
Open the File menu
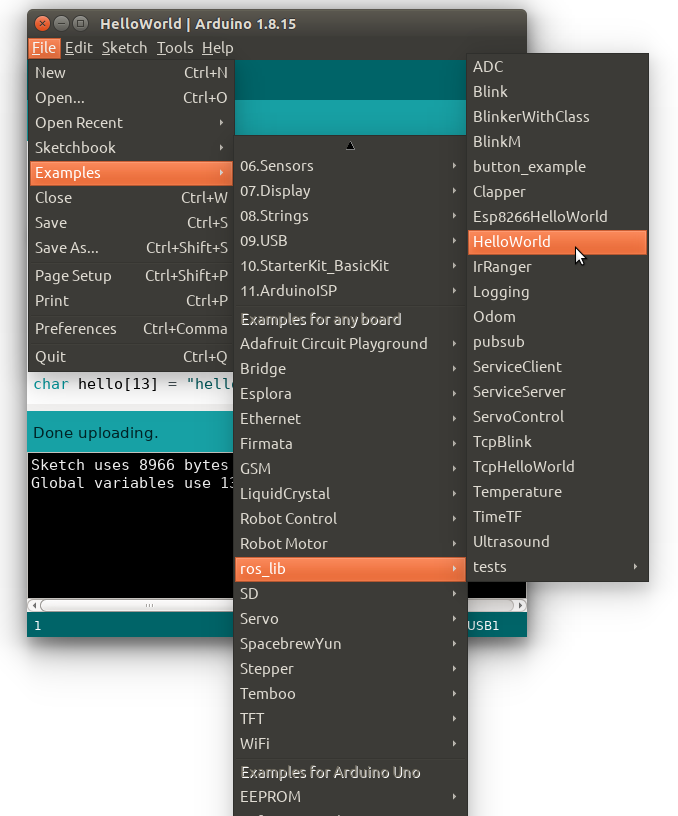pos(44,48)
